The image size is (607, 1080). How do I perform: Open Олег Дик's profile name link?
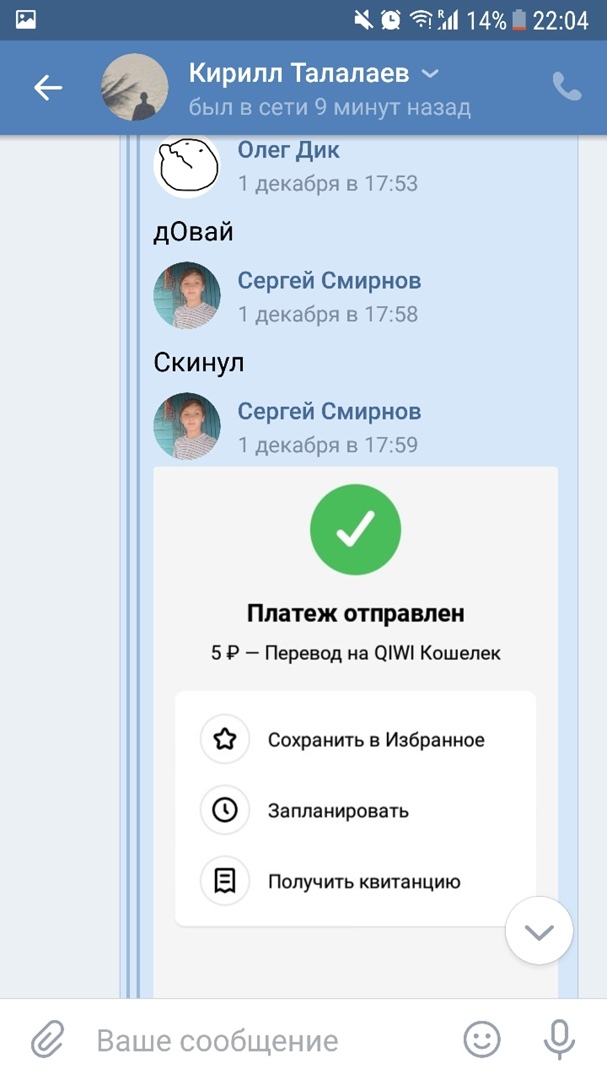[x=288, y=150]
